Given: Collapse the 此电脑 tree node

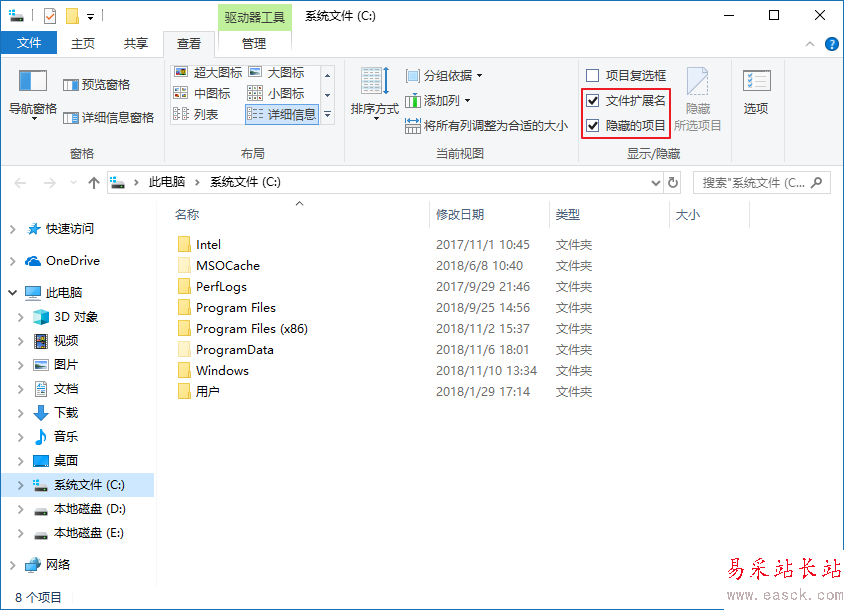Looking at the screenshot, I should (x=12, y=292).
